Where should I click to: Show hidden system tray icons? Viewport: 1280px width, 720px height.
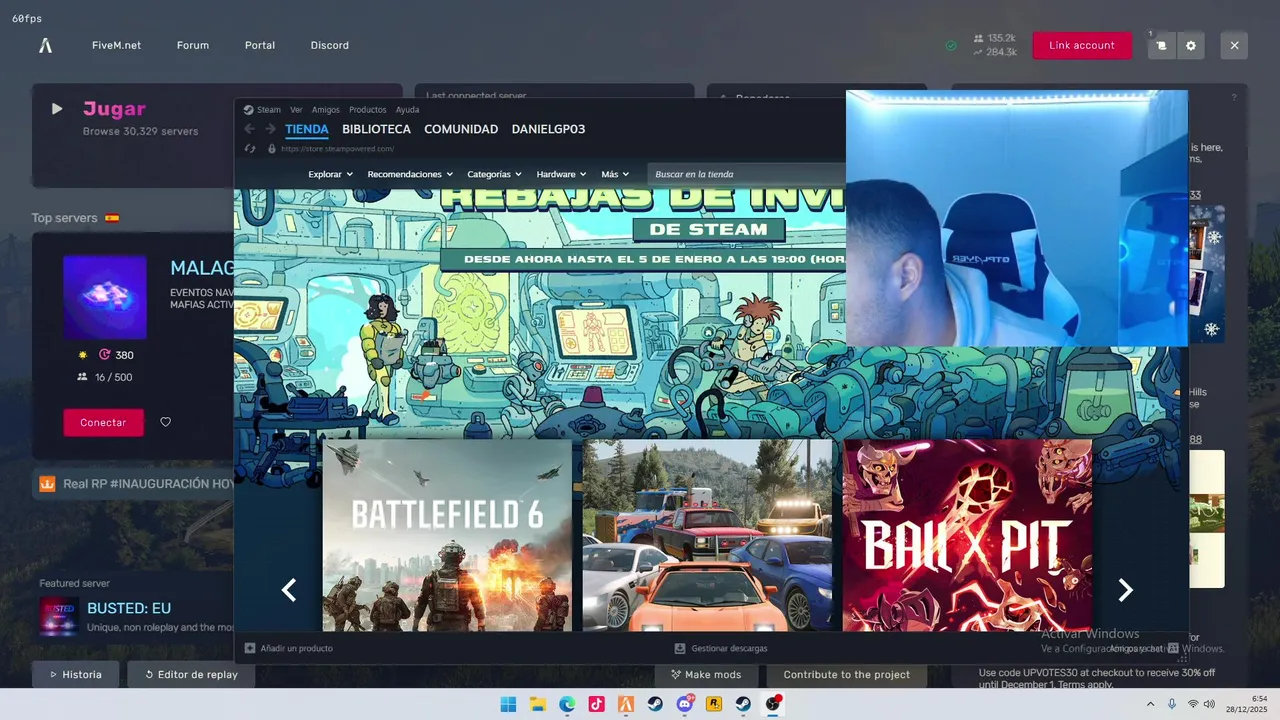1150,704
